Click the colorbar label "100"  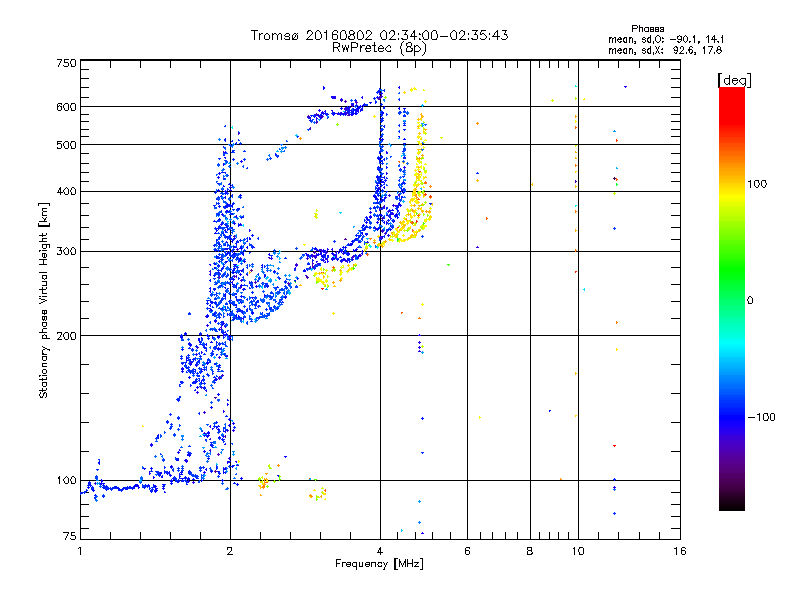click(x=757, y=184)
